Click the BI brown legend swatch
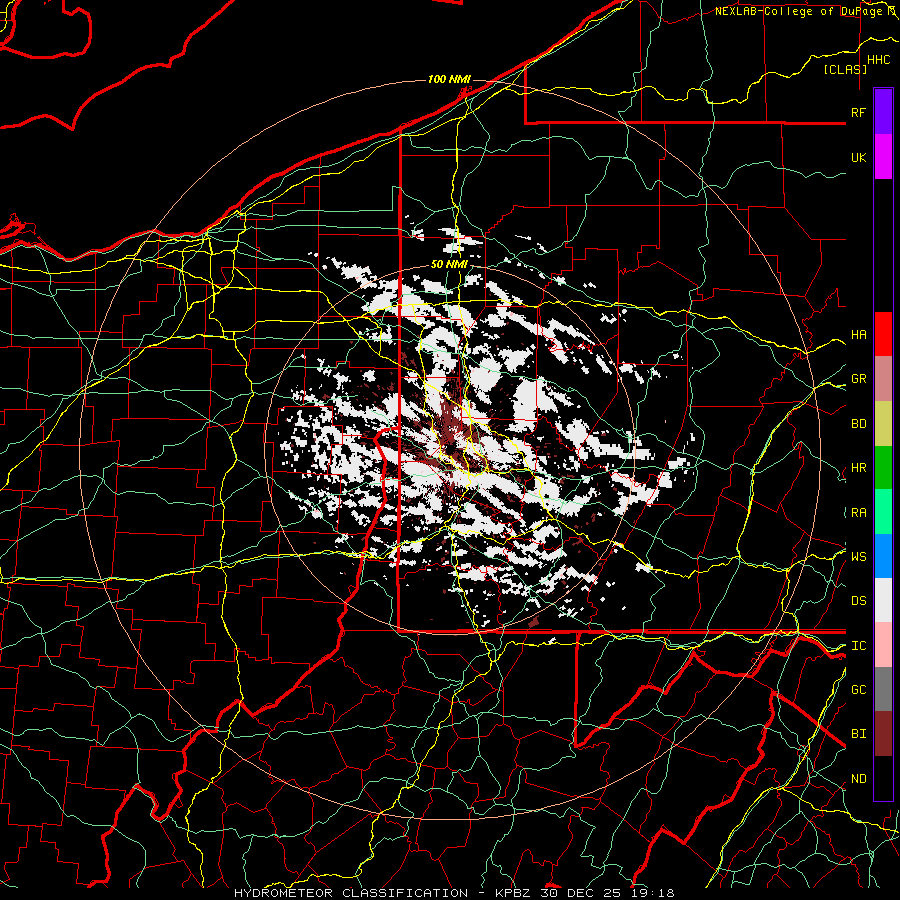 click(x=883, y=734)
